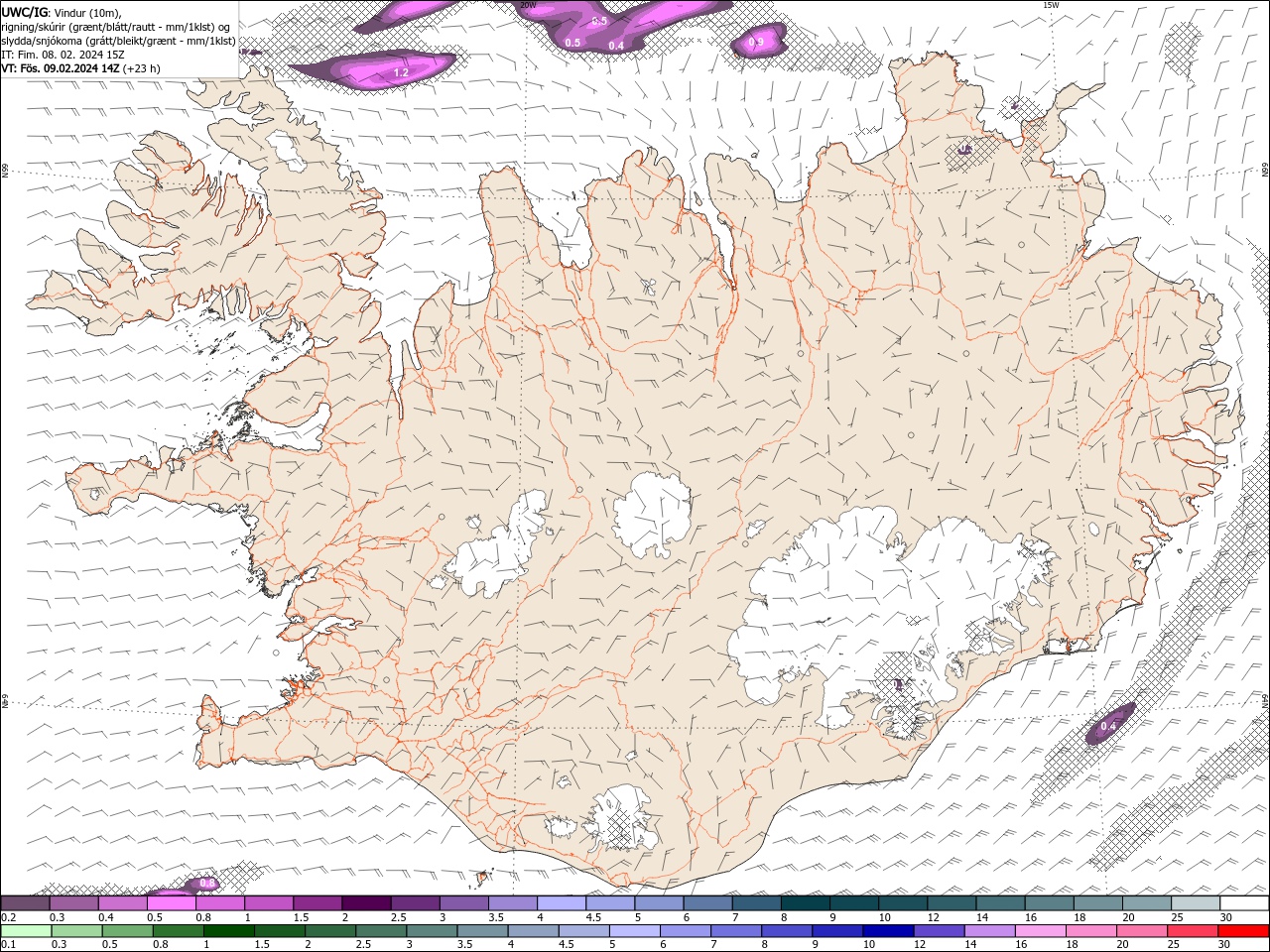Select the pale gray swatch labeled 25 in upper scale
1270x952 pixels.
tap(1196, 903)
